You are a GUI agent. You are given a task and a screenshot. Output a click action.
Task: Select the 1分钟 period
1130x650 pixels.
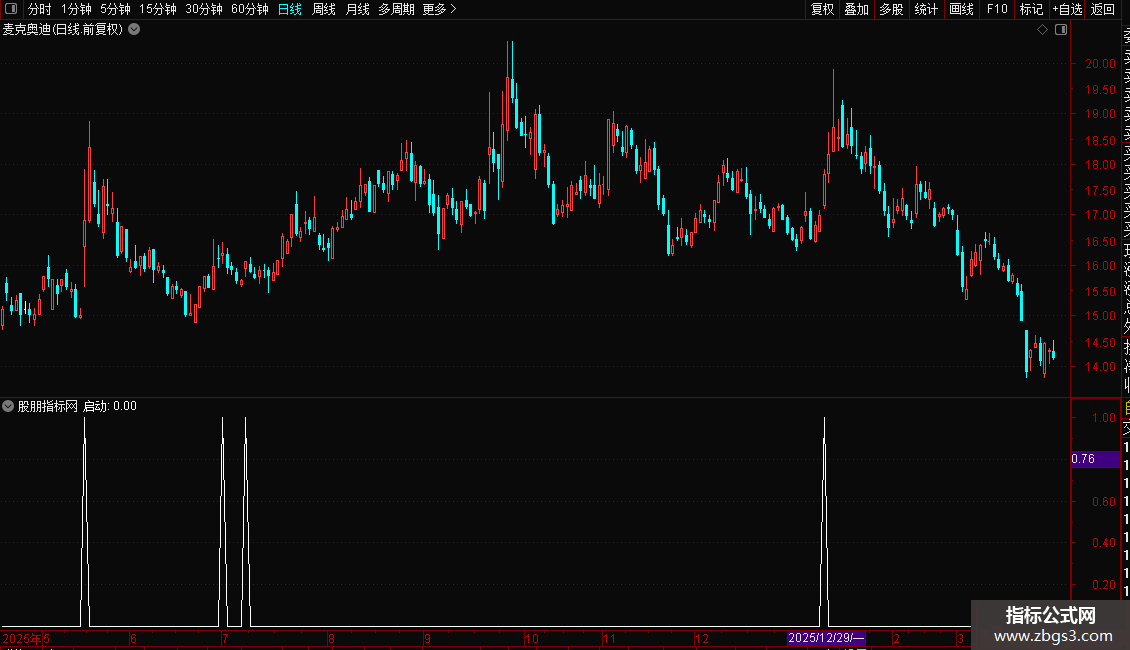tap(76, 9)
